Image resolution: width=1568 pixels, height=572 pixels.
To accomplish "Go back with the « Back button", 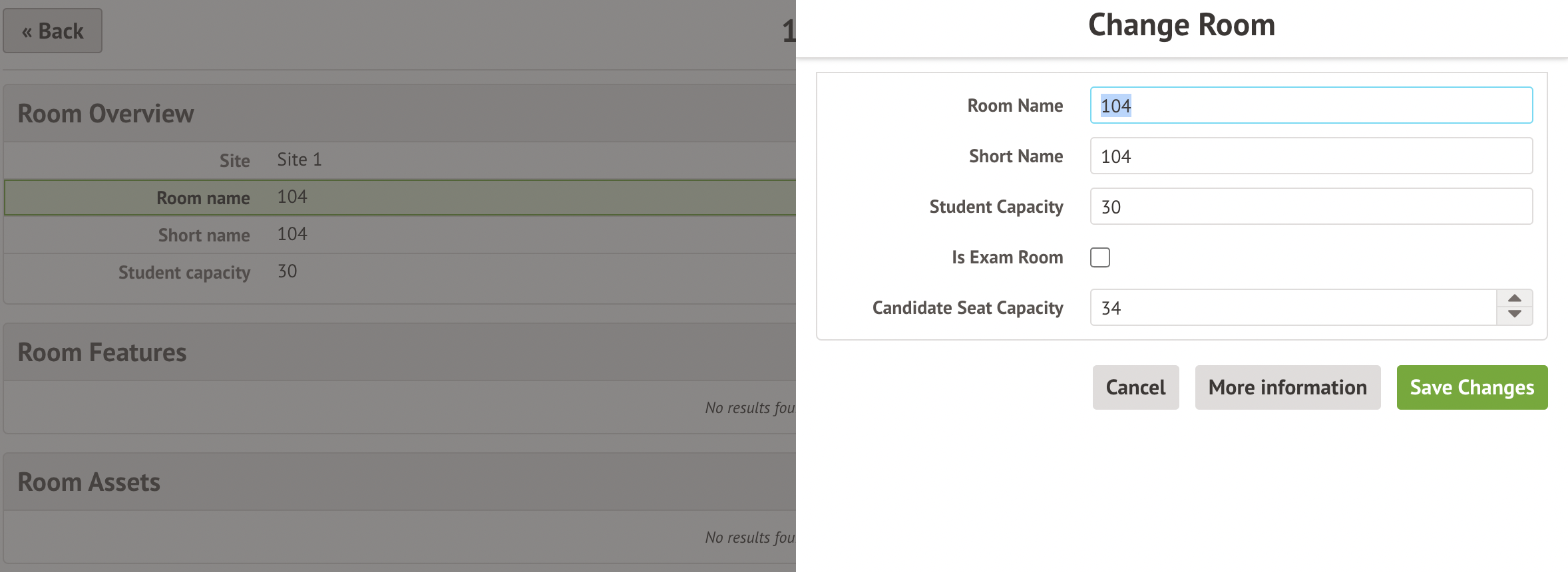I will (53, 31).
